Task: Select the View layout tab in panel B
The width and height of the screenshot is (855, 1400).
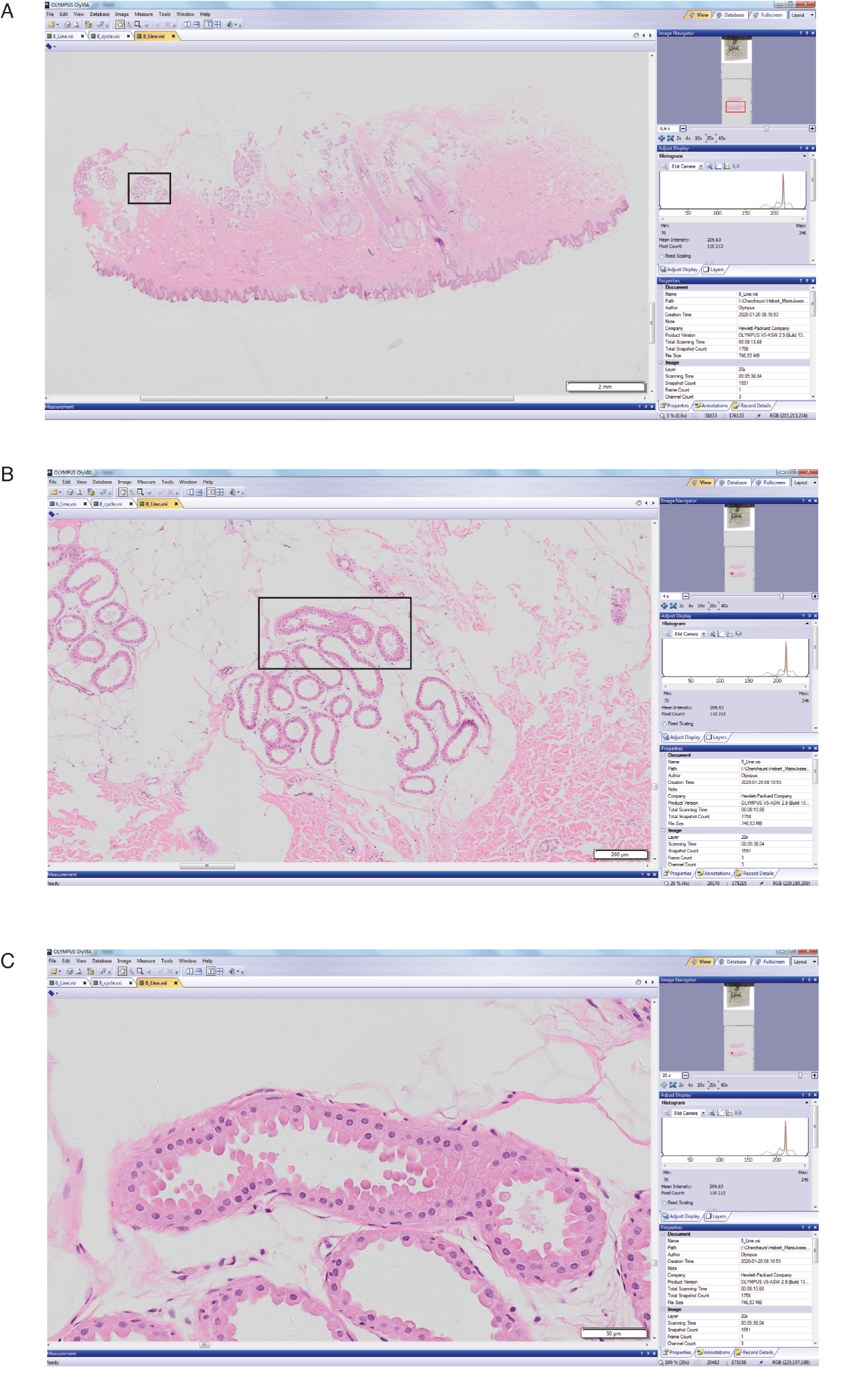Action: [702, 483]
